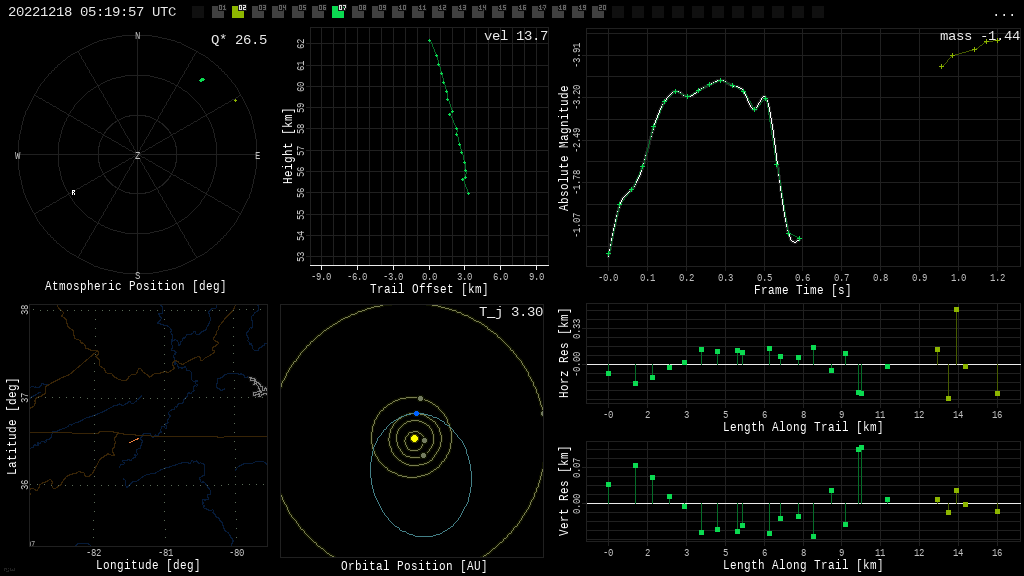Image resolution: width=1024 pixels, height=576 pixels.
Task: Click the orange meteor trail on the map
Action: [133, 440]
